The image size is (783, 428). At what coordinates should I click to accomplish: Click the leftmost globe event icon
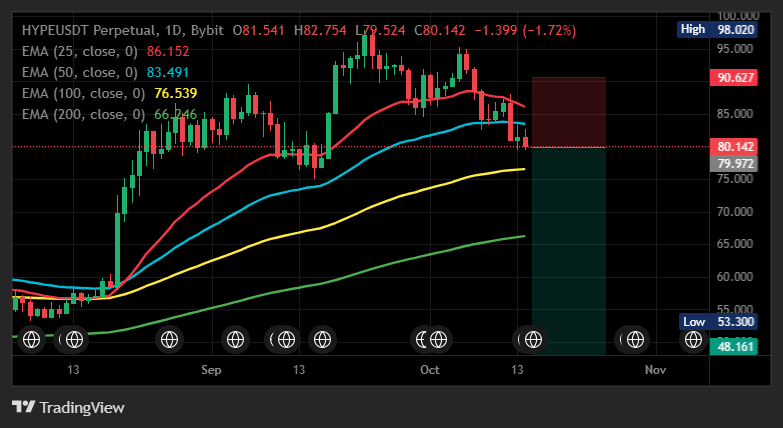31,340
